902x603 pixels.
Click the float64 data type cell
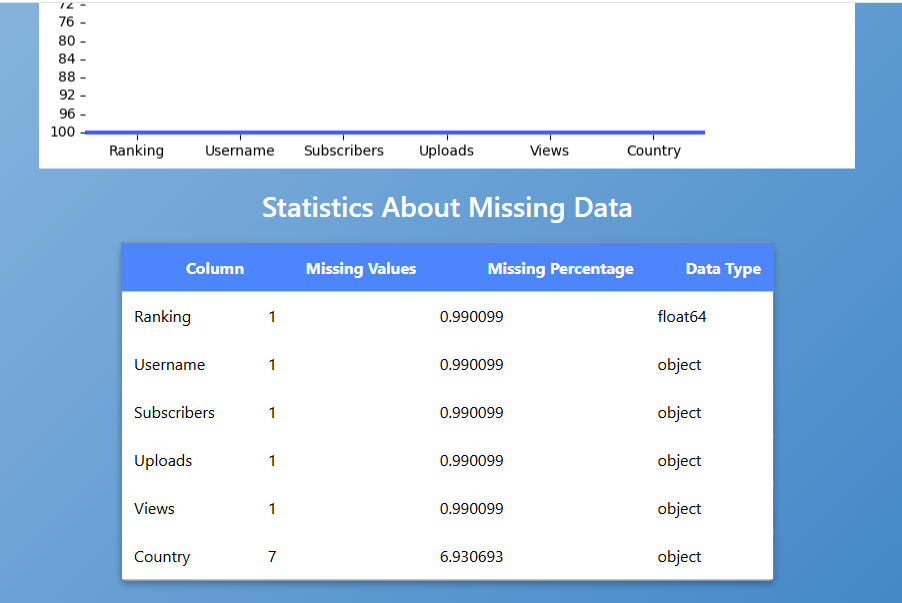(682, 316)
